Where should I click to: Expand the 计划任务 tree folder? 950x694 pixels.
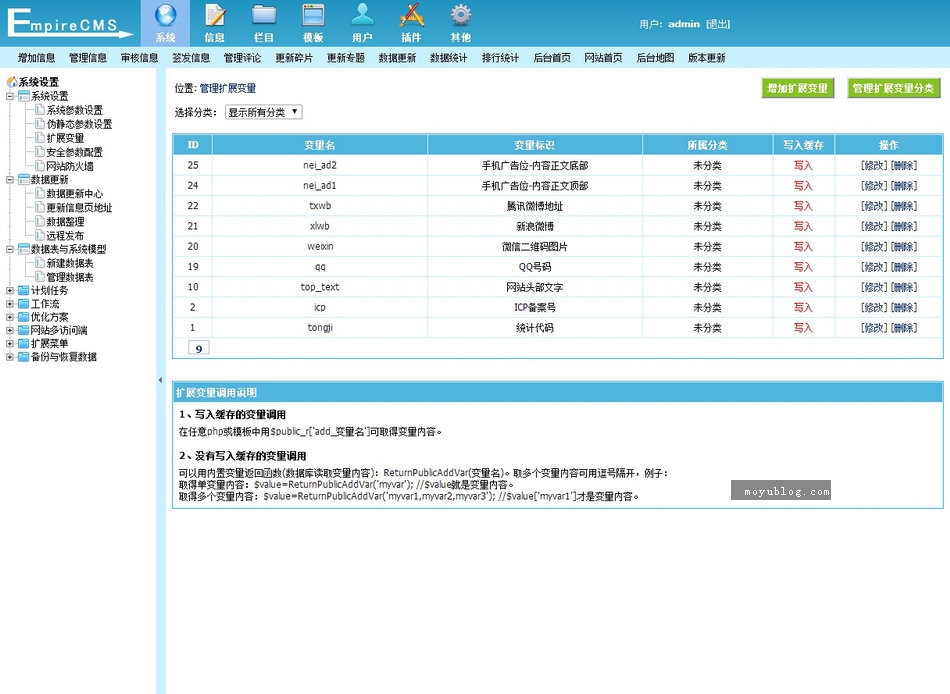(10, 290)
